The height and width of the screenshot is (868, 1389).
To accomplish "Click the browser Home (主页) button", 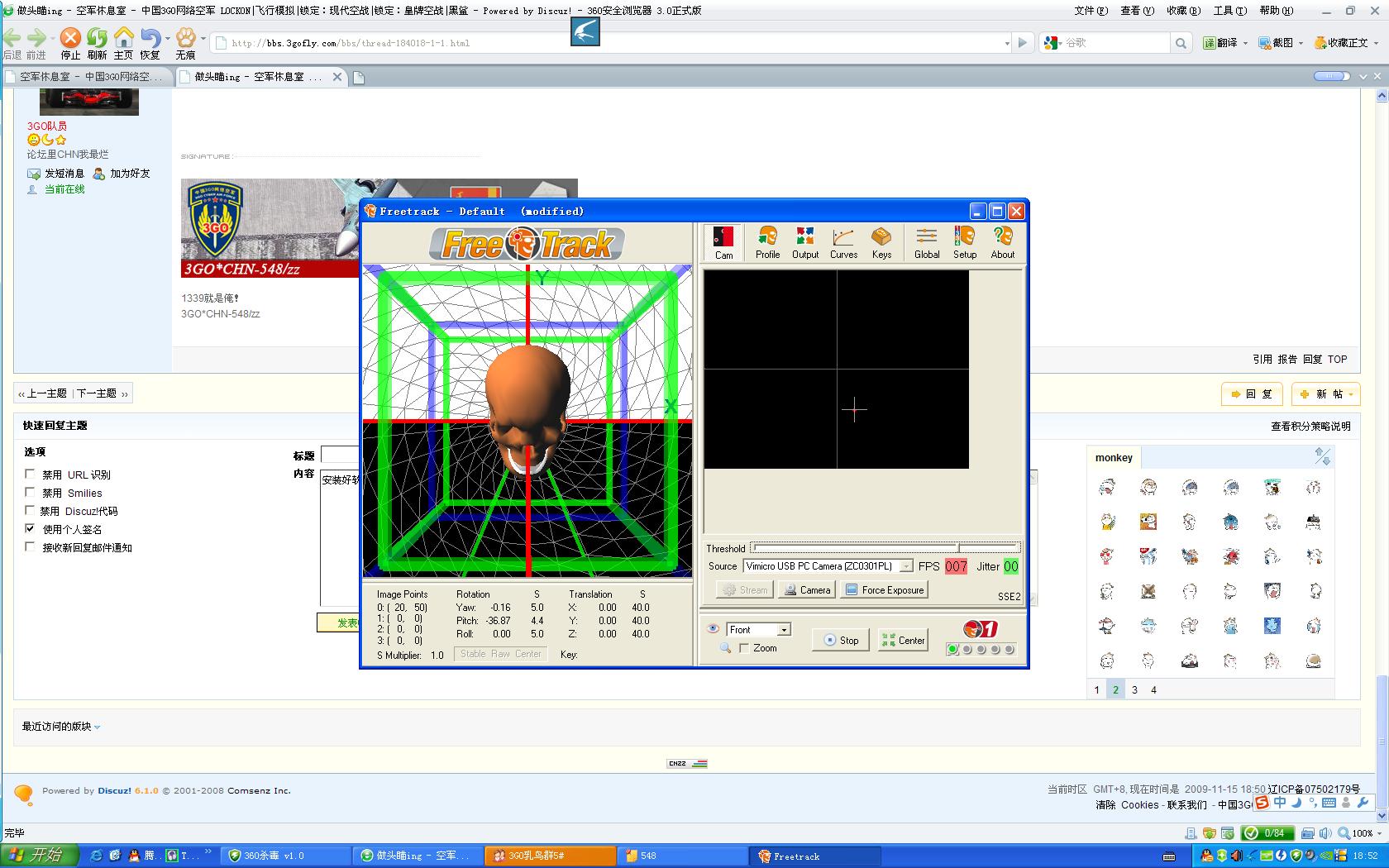I will click(123, 43).
